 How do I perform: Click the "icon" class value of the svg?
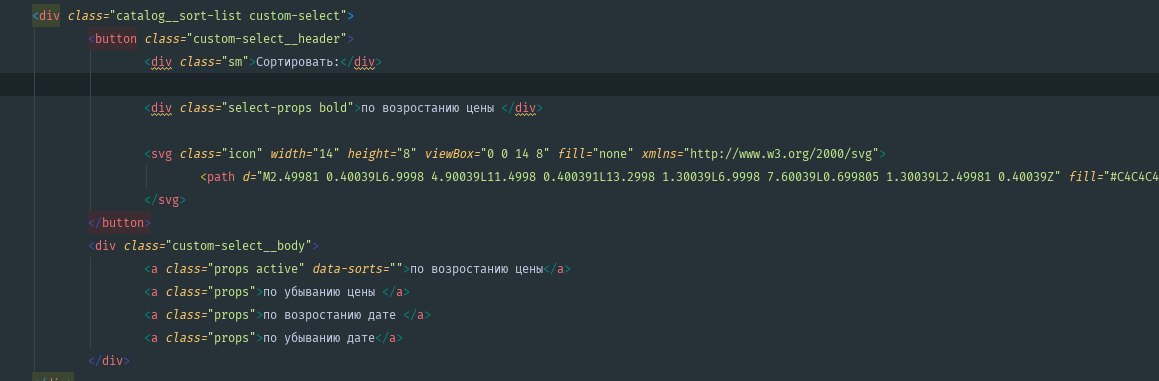pos(242,154)
